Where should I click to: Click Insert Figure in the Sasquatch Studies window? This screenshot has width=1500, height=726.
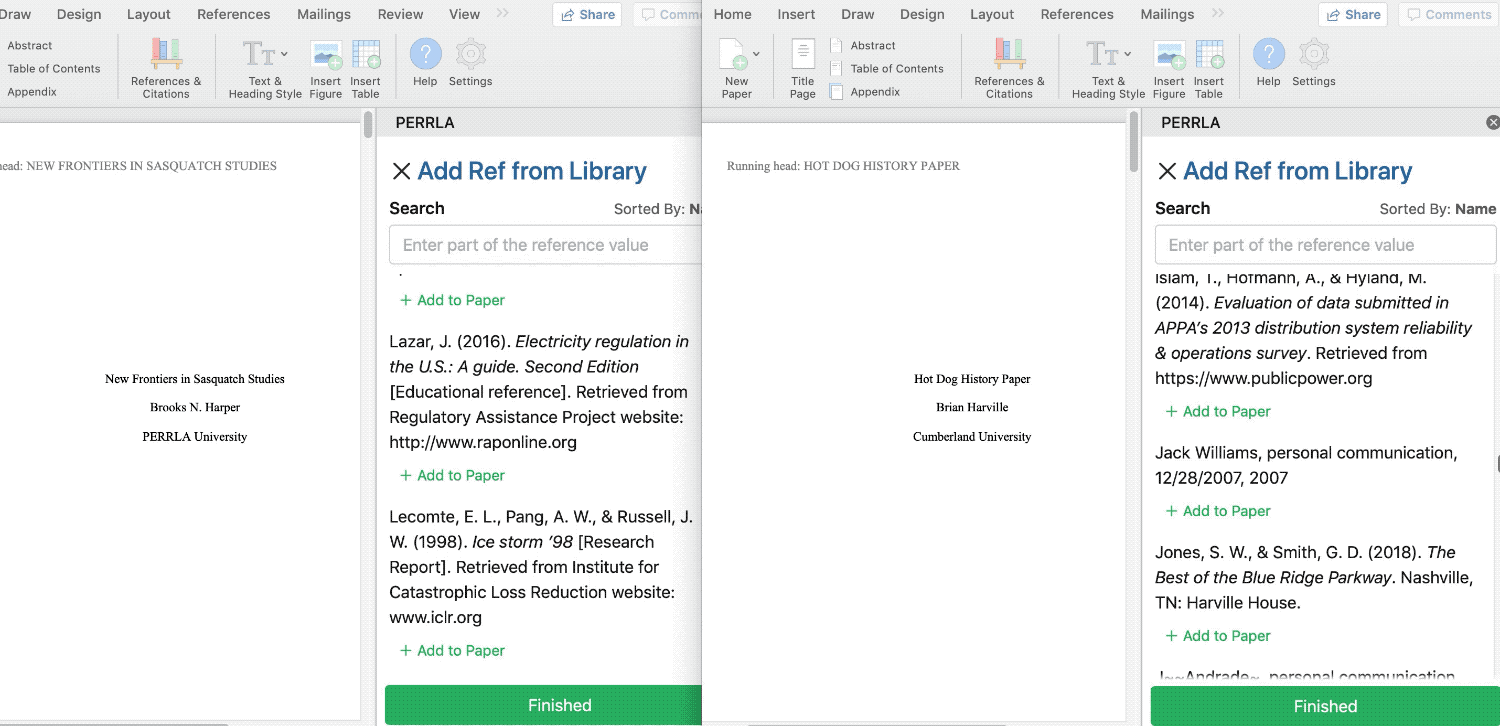tap(326, 68)
